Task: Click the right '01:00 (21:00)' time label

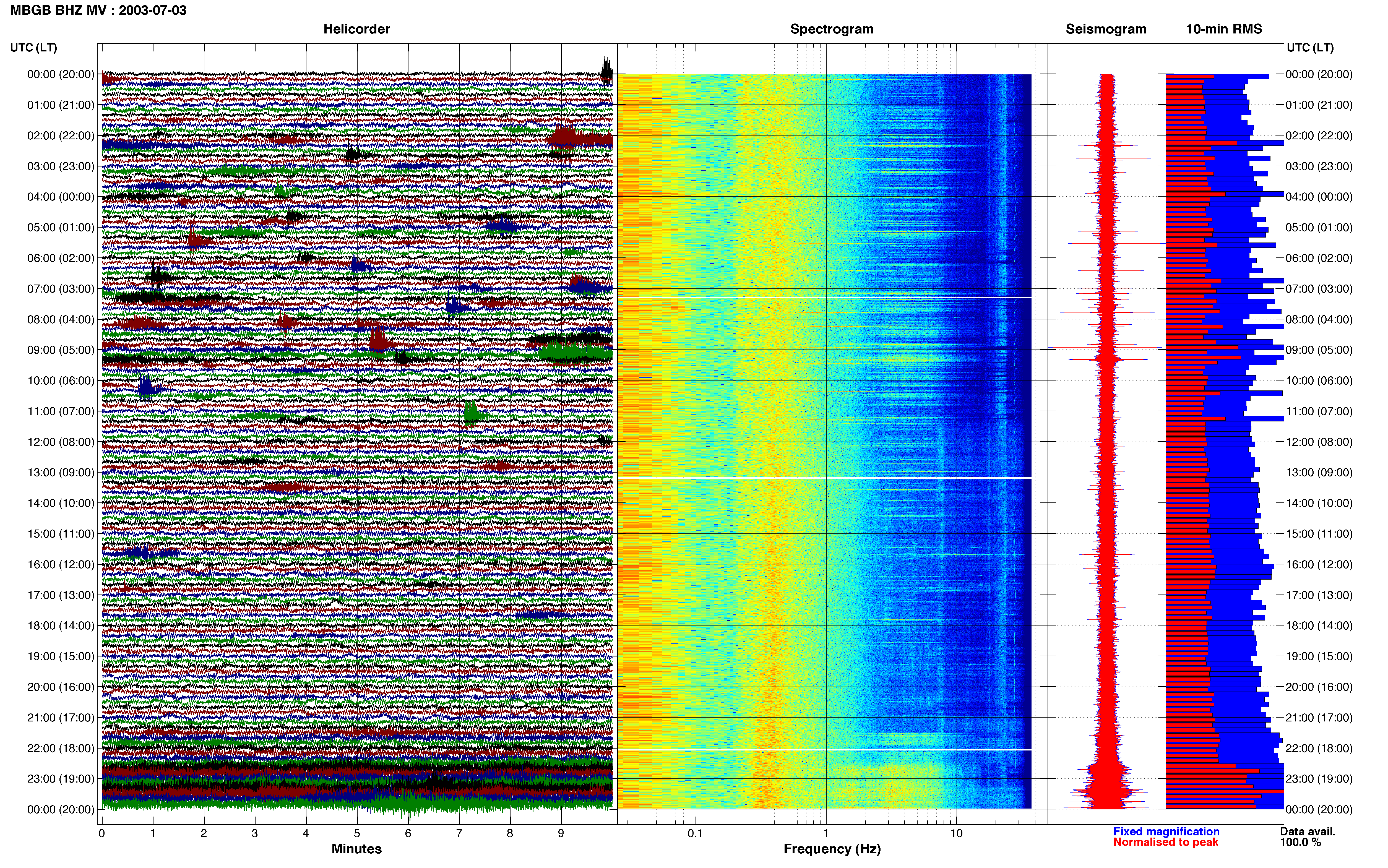Action: (x=1319, y=105)
